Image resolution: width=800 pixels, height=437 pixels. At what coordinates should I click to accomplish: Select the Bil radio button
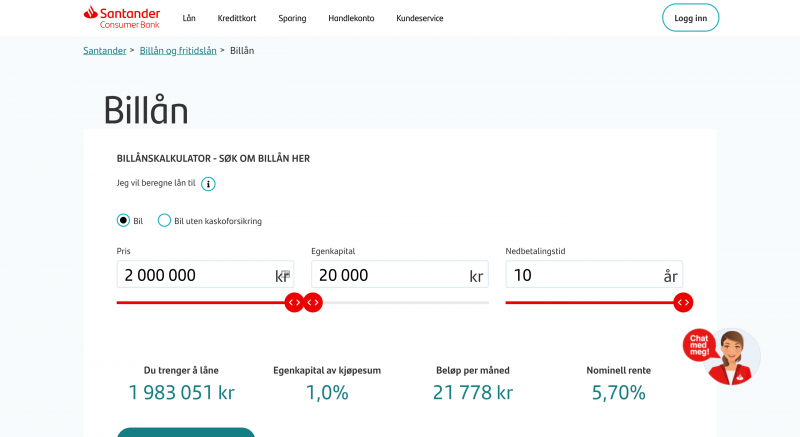[x=123, y=221]
